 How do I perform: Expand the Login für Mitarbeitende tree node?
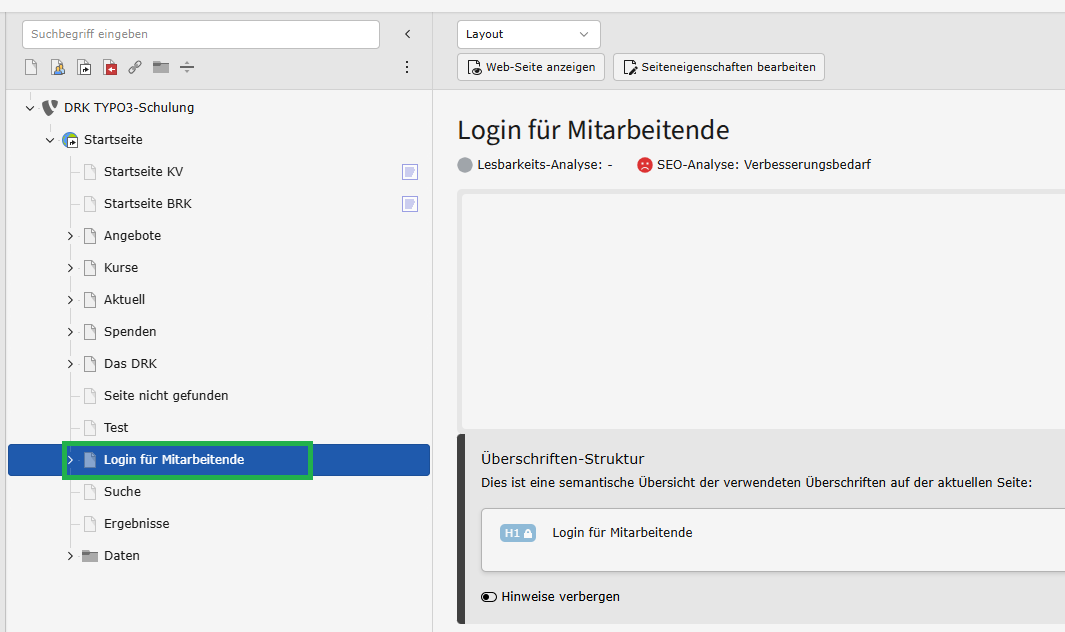(70, 460)
